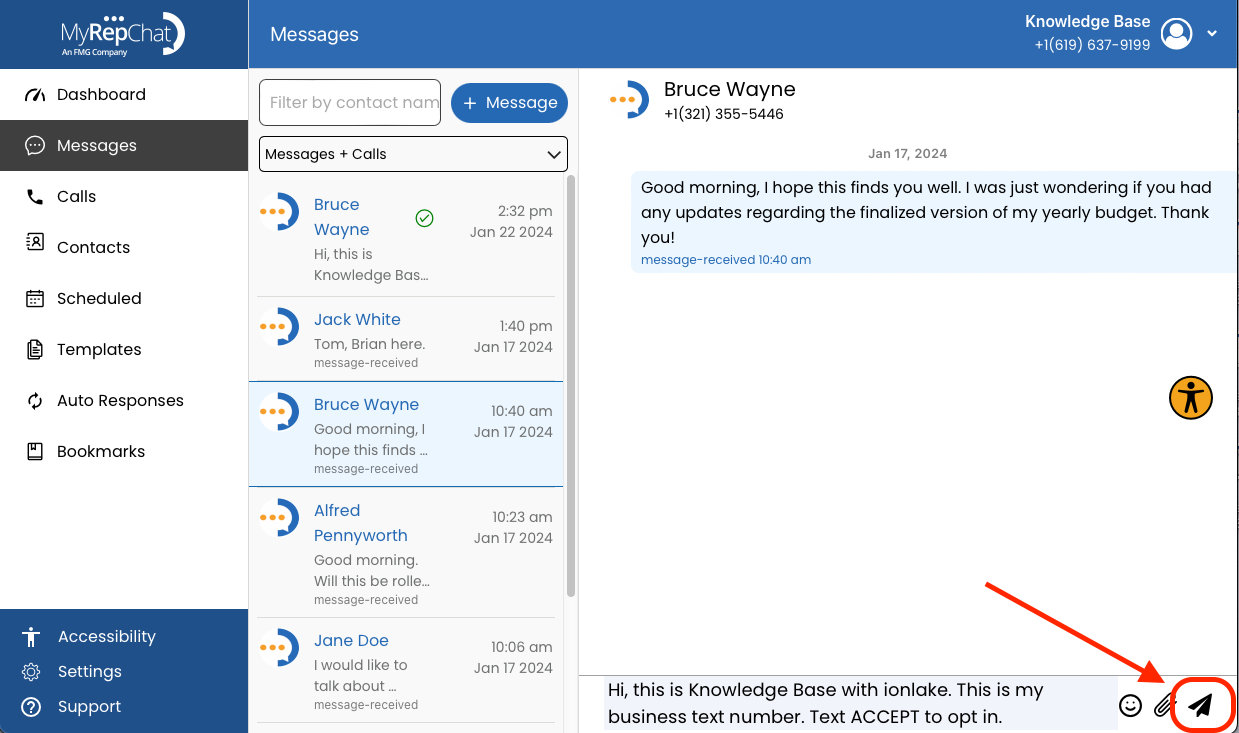
Task: Open Support from the sidebar
Action: (91, 706)
